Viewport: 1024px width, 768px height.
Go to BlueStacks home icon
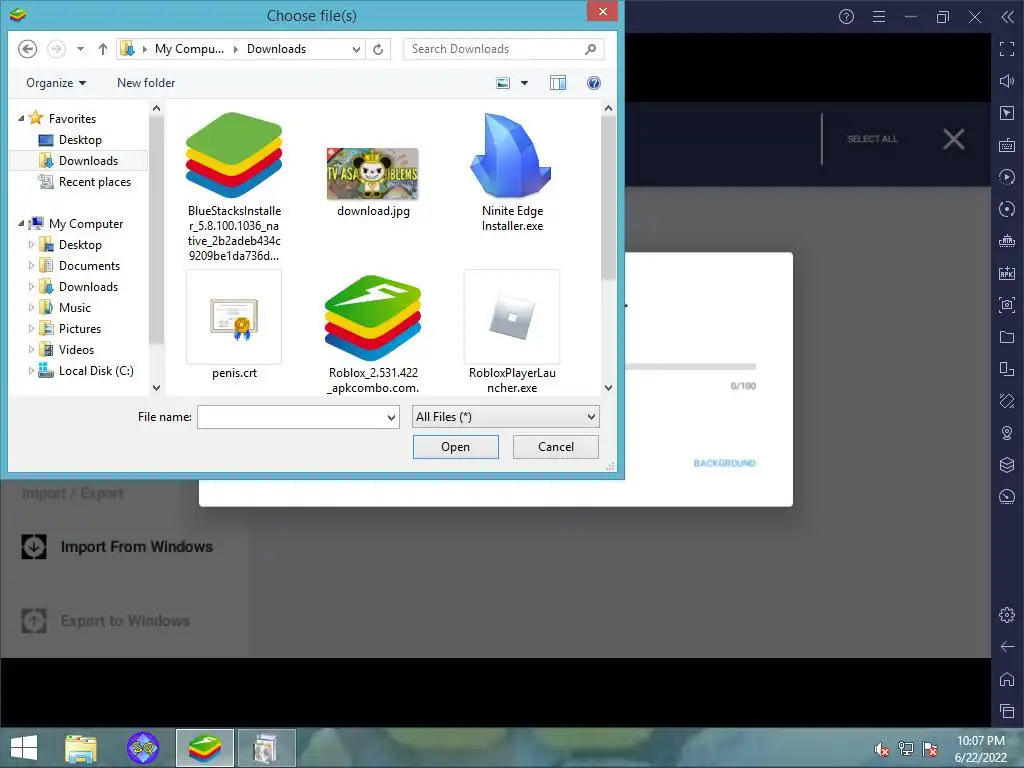pyautogui.click(x=1007, y=679)
